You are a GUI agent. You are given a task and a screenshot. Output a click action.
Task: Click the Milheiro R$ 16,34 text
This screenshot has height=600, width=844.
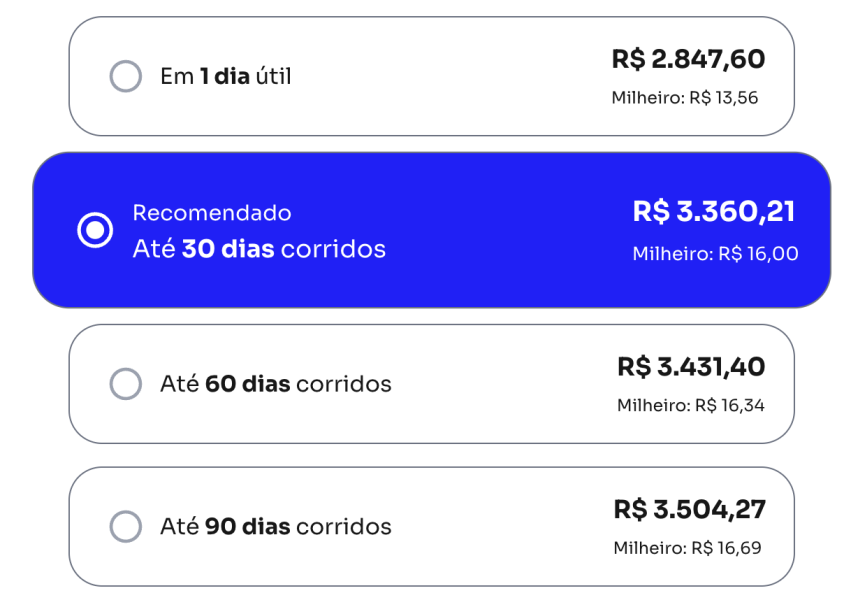[x=690, y=405]
